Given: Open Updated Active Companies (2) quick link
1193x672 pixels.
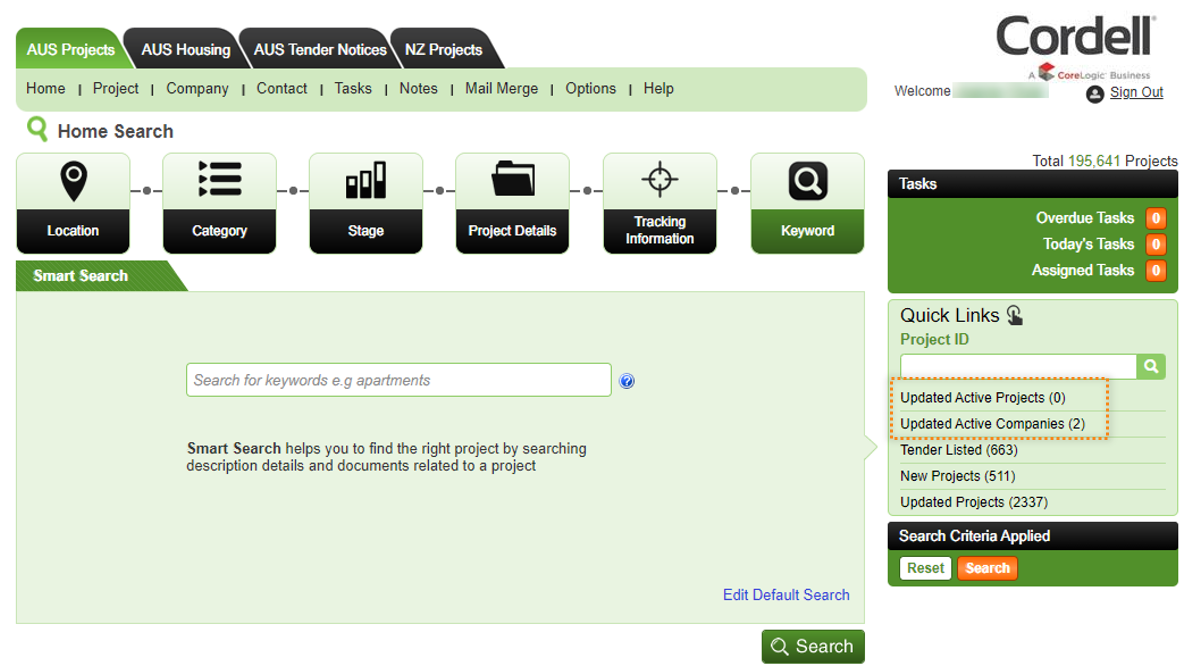Looking at the screenshot, I should click(x=992, y=424).
